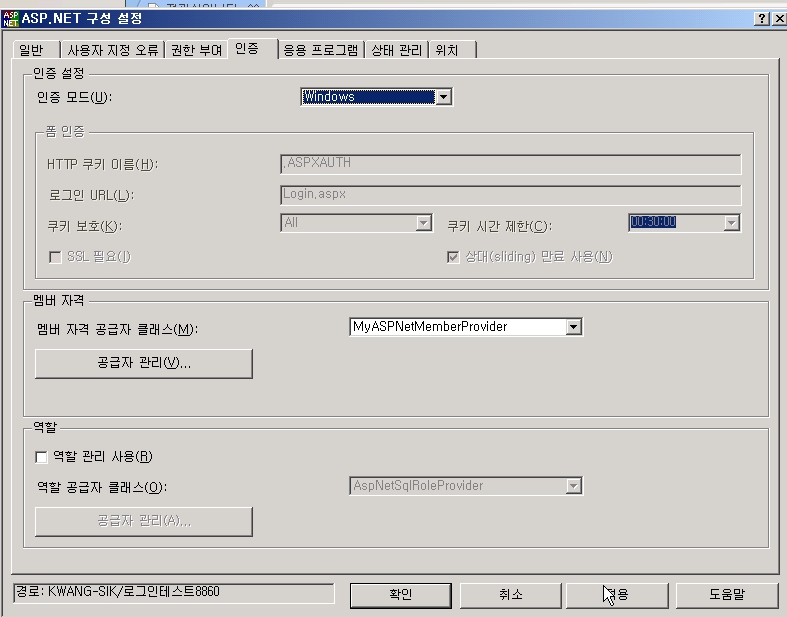This screenshot has height=617, width=787.
Task: Switch to the 일반 tab
Action: pos(36,50)
